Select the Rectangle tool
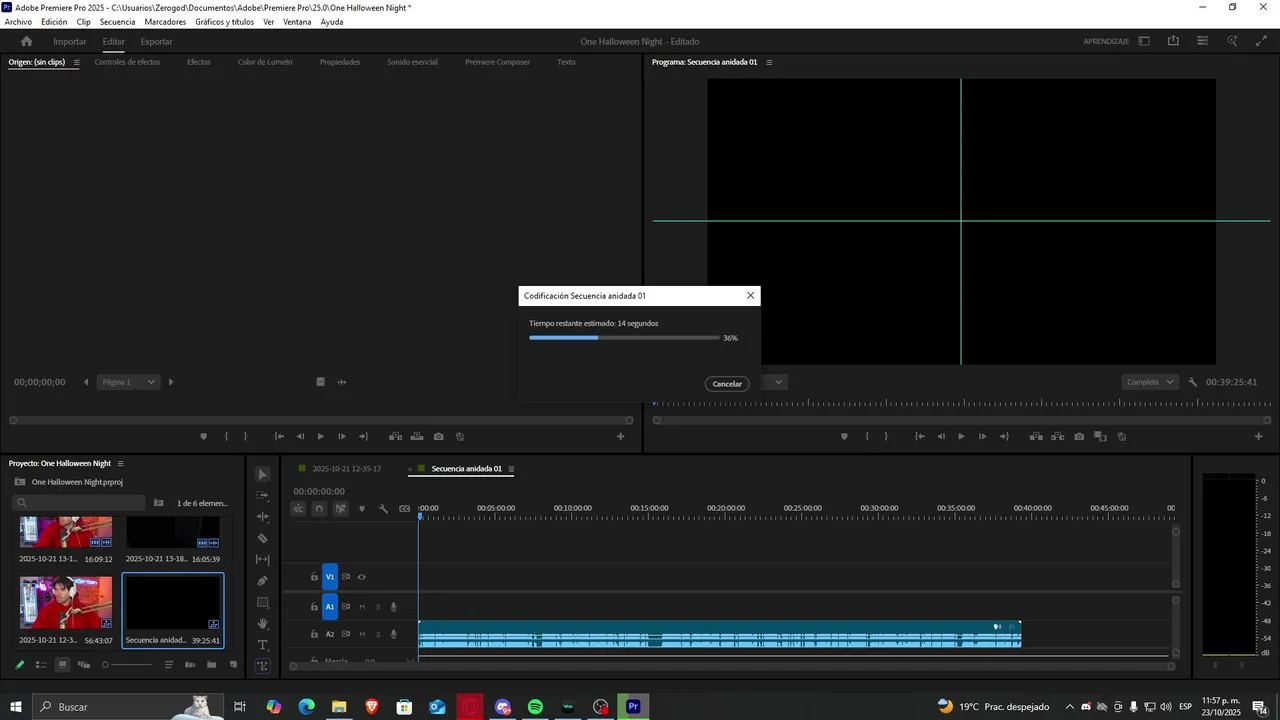This screenshot has height=720, width=1280. 263,602
